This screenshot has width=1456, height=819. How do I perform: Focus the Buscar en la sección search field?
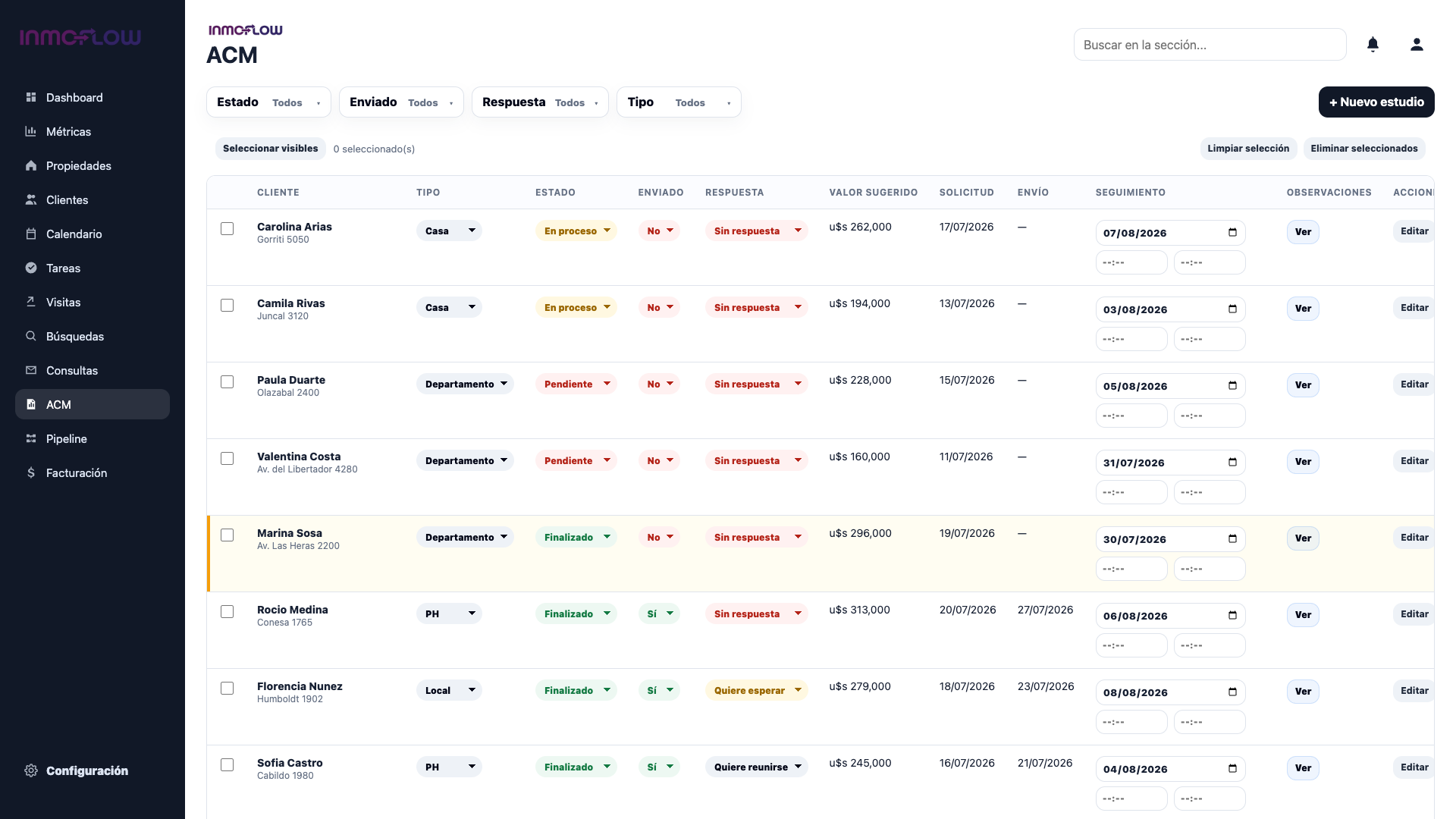(1210, 45)
